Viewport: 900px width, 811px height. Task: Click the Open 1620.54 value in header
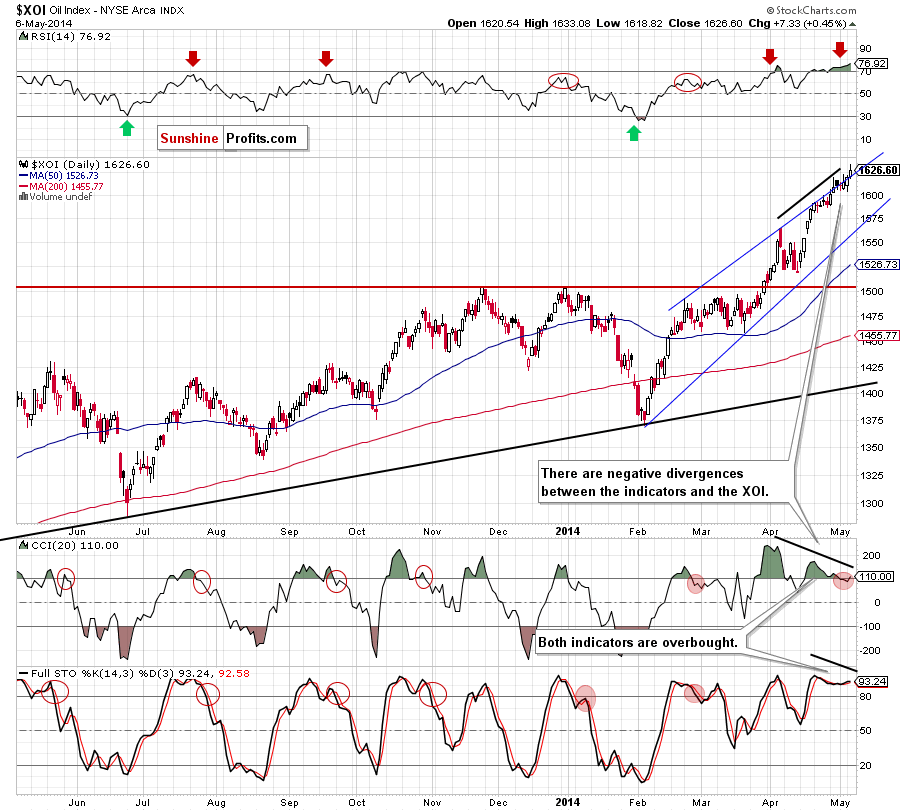coord(483,24)
